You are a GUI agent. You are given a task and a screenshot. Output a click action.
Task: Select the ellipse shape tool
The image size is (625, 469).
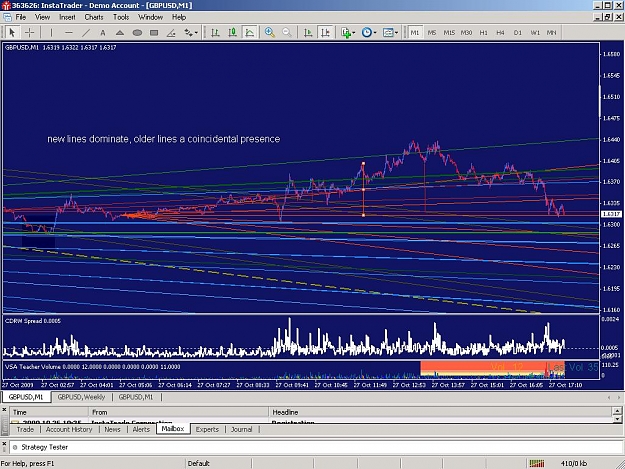click(x=137, y=33)
